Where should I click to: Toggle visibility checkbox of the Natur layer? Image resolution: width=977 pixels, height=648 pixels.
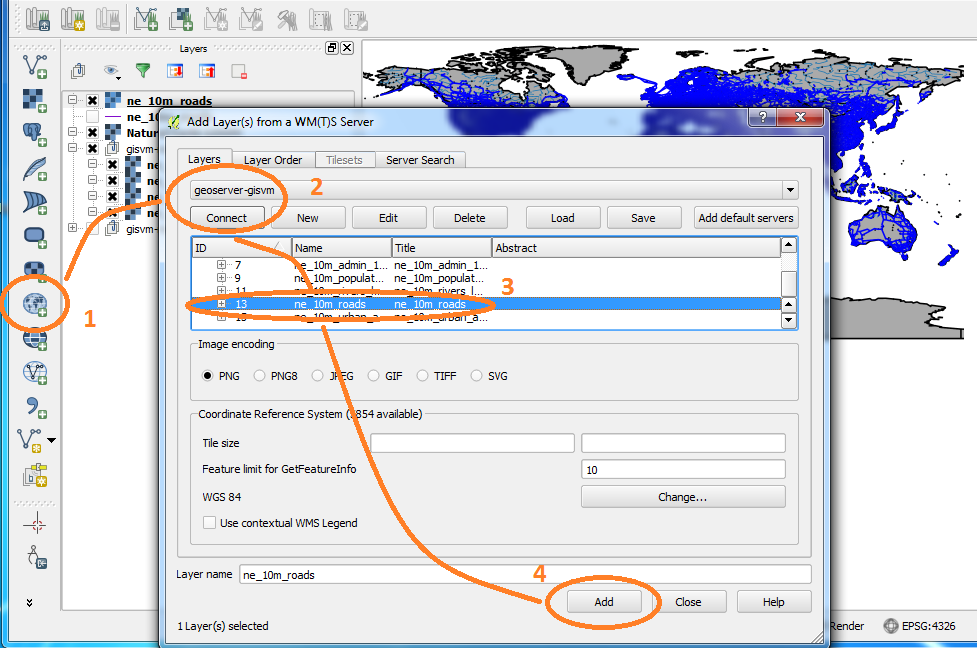pos(92,132)
